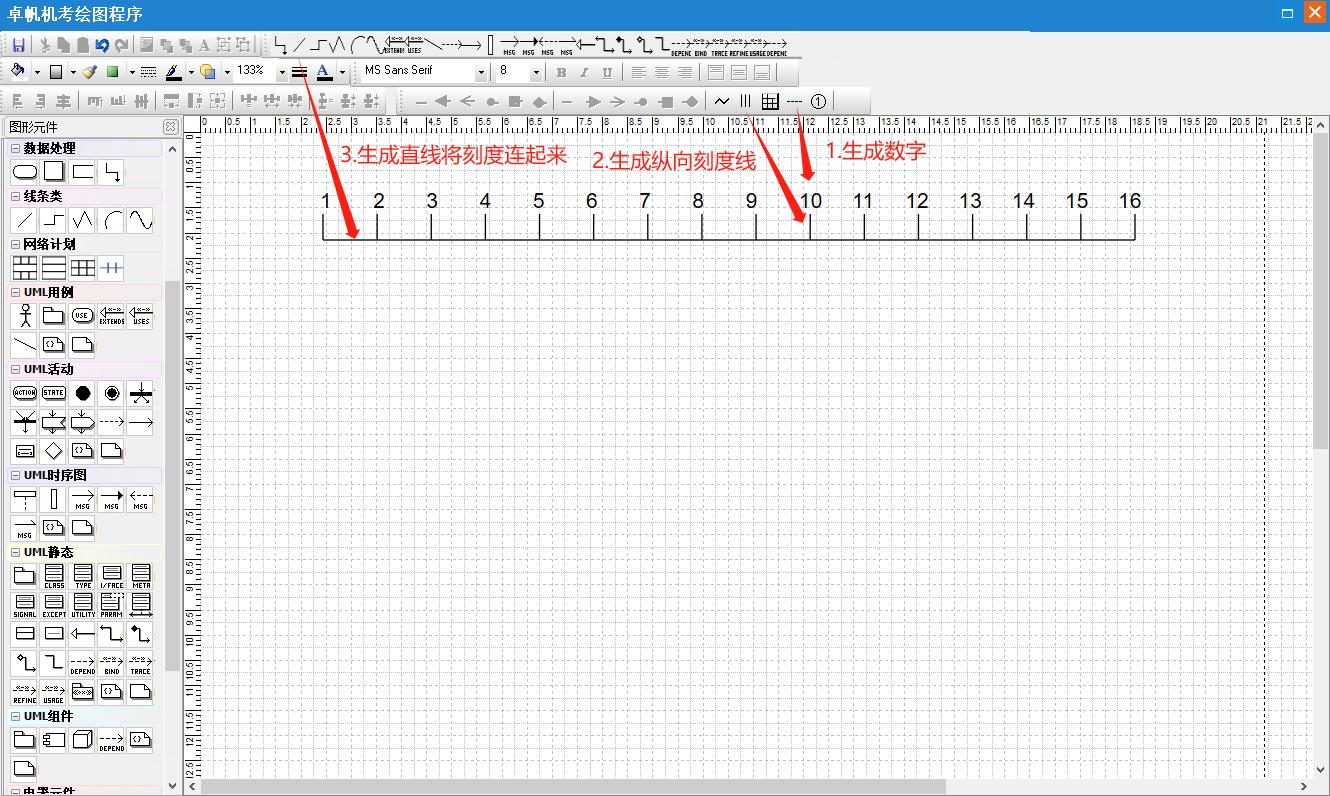Click the number 16 label on canvas

[1130, 201]
